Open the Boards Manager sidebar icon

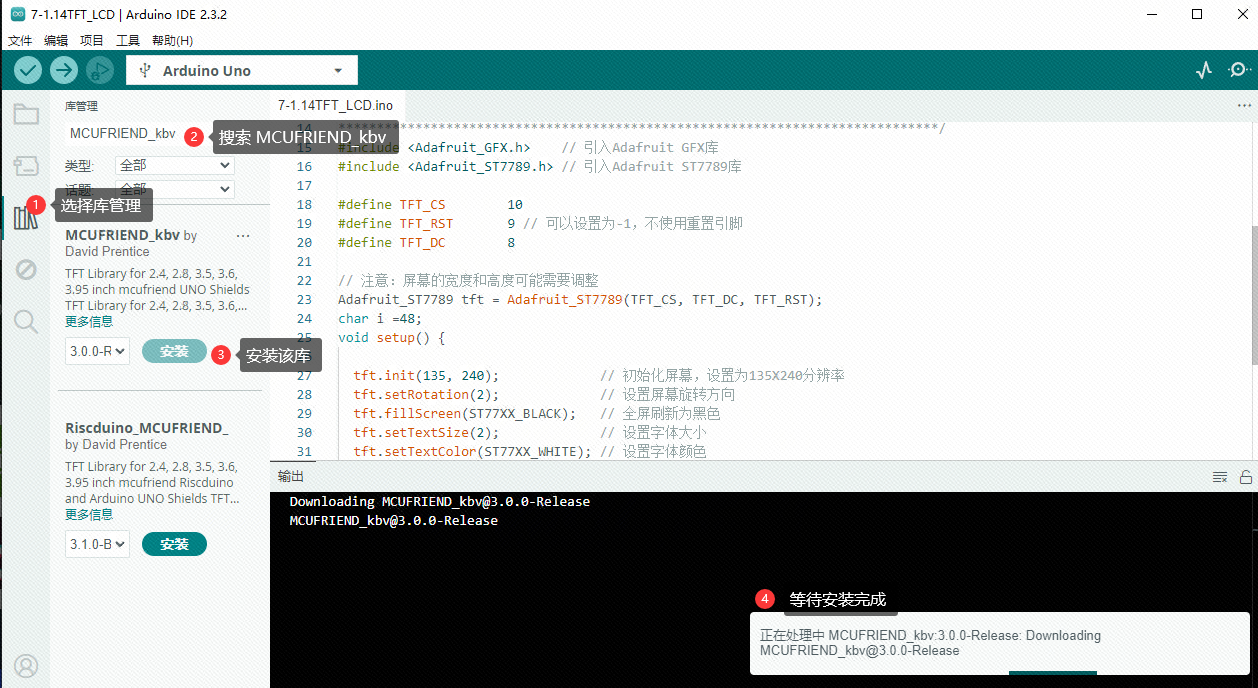[x=26, y=166]
